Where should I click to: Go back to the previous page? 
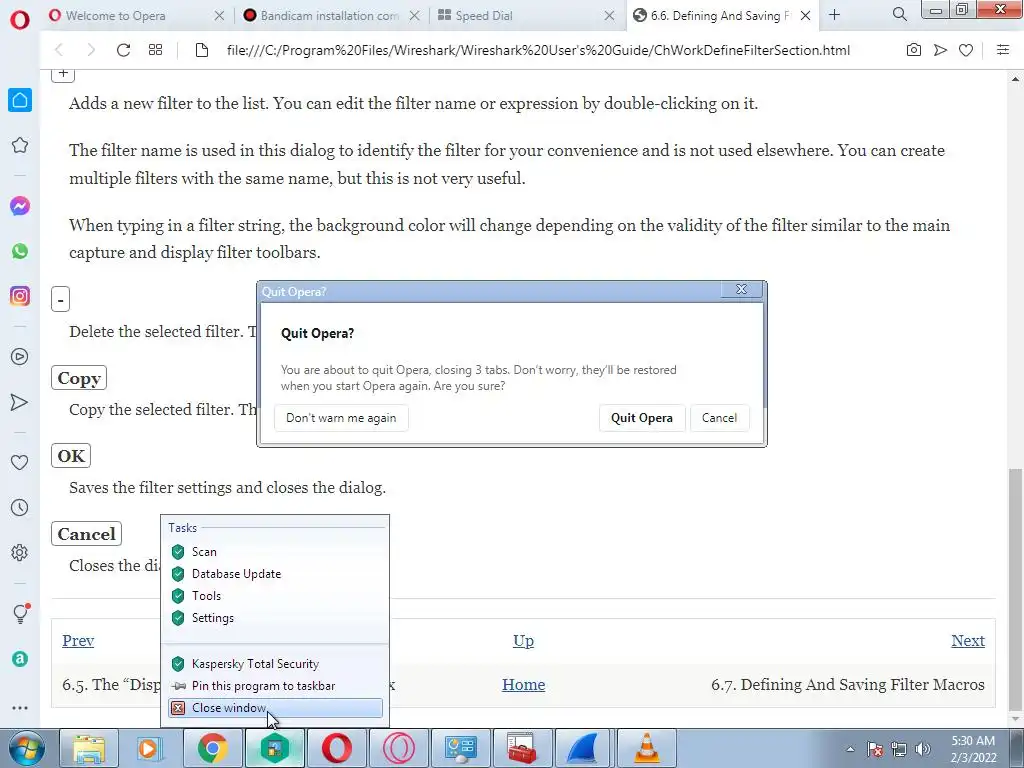tap(59, 50)
